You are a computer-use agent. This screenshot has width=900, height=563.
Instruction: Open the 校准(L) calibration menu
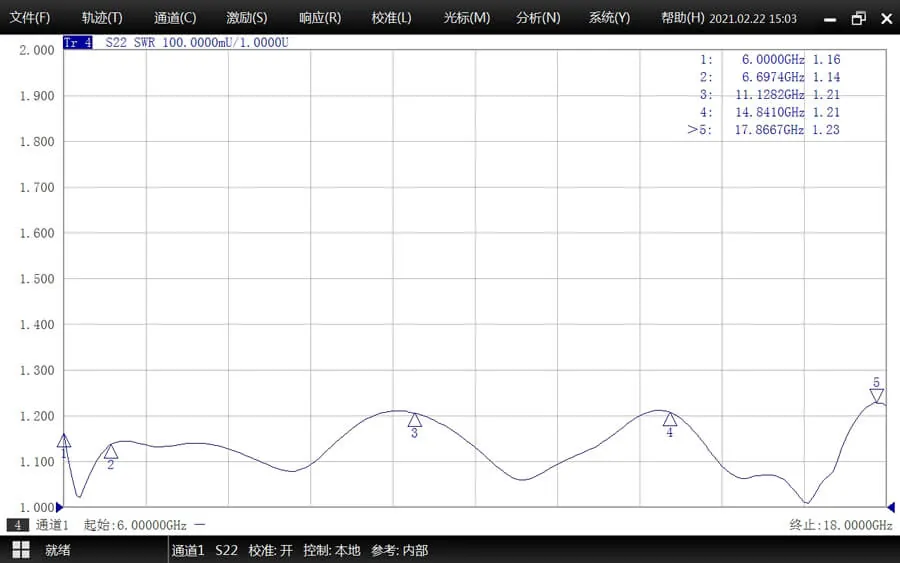[391, 18]
